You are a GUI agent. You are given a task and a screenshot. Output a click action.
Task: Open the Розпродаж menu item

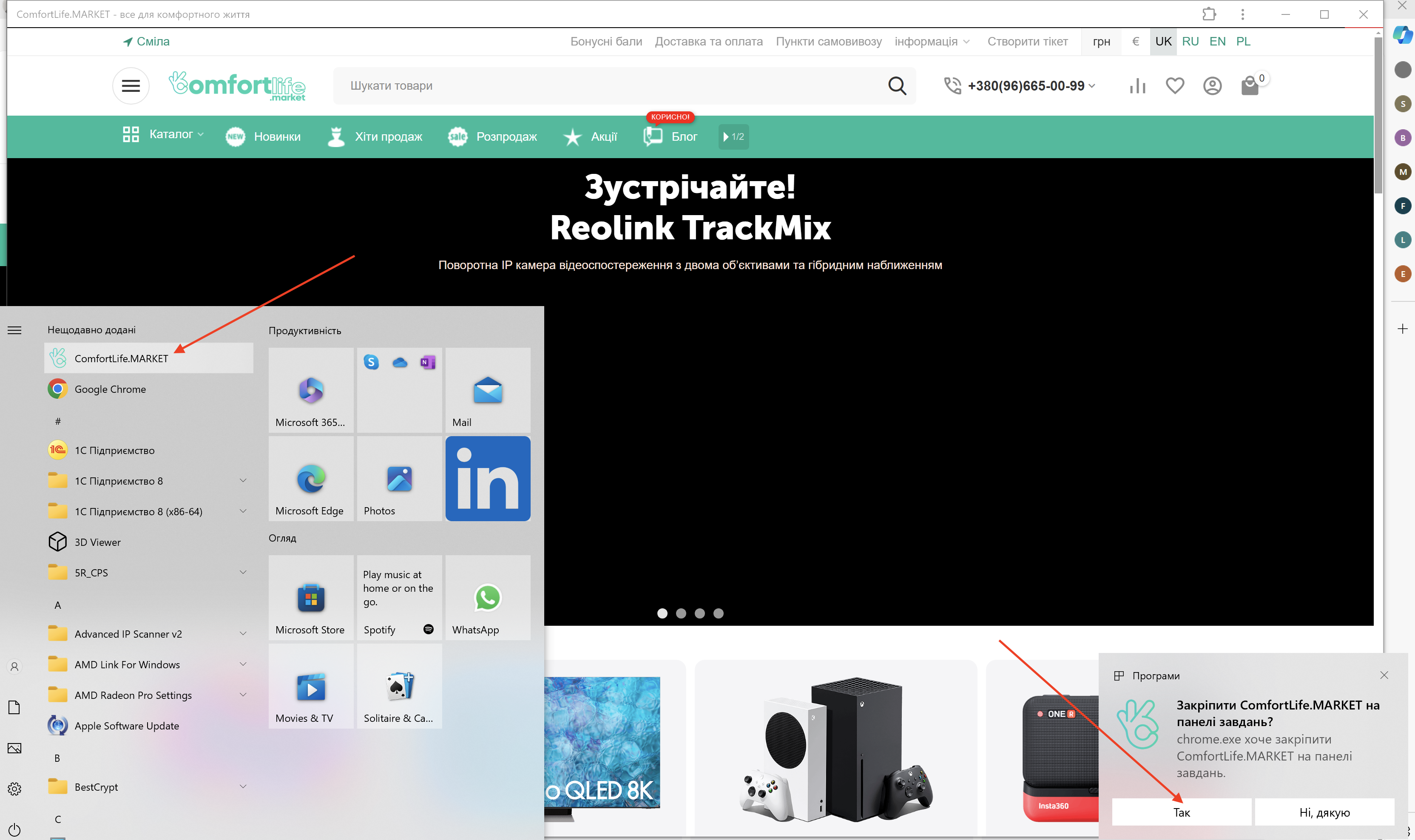[492, 136]
